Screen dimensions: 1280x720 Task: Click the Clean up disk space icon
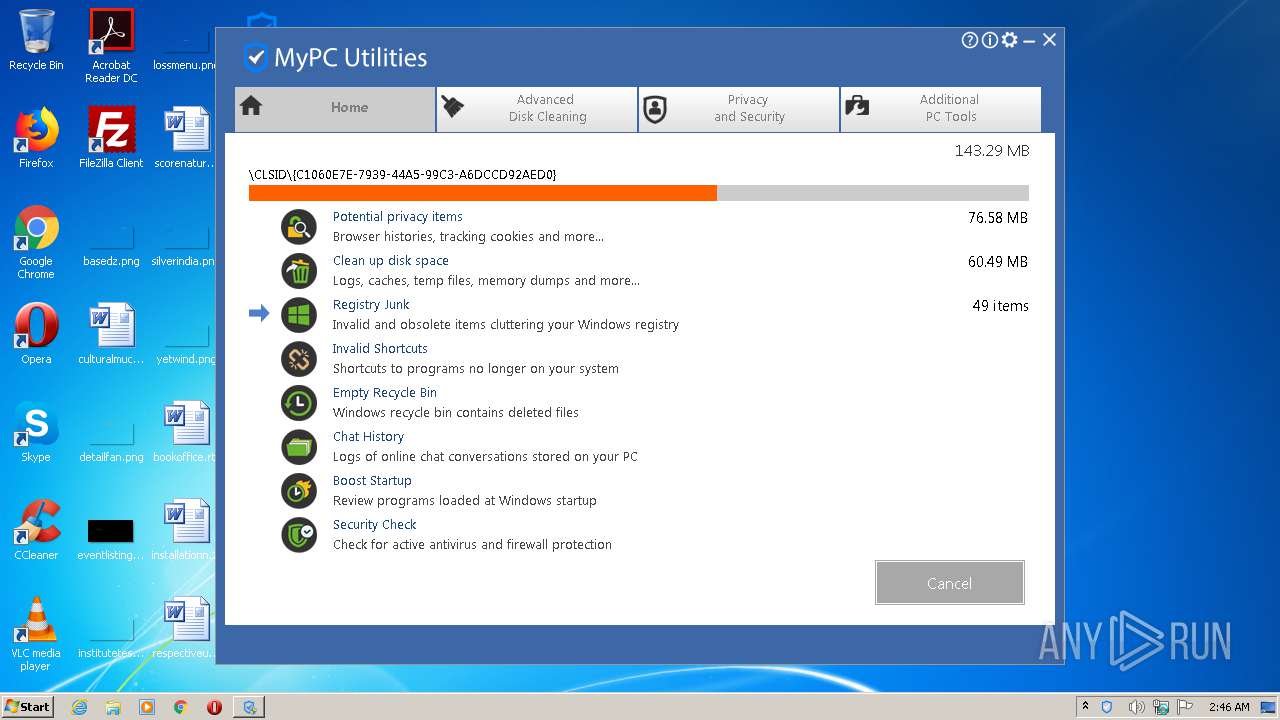pyautogui.click(x=298, y=271)
